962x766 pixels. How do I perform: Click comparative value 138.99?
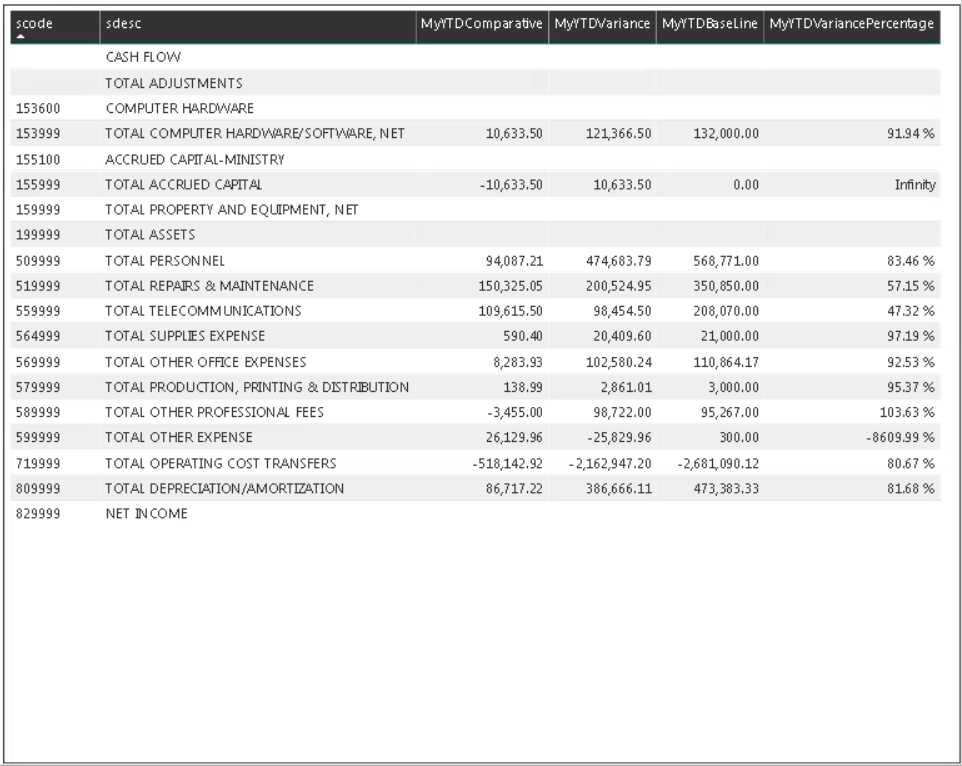[x=522, y=387]
